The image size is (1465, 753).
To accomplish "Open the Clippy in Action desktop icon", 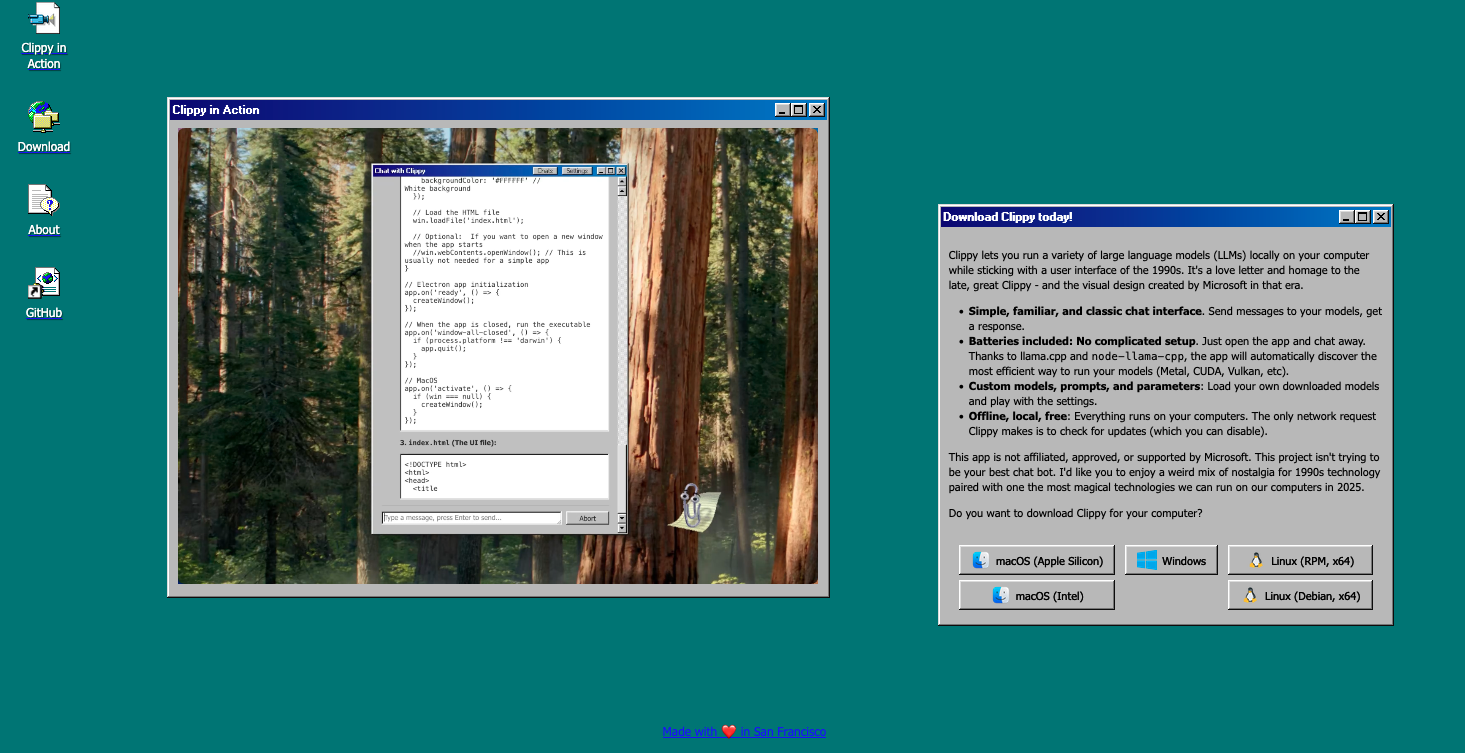I will pyautogui.click(x=44, y=36).
